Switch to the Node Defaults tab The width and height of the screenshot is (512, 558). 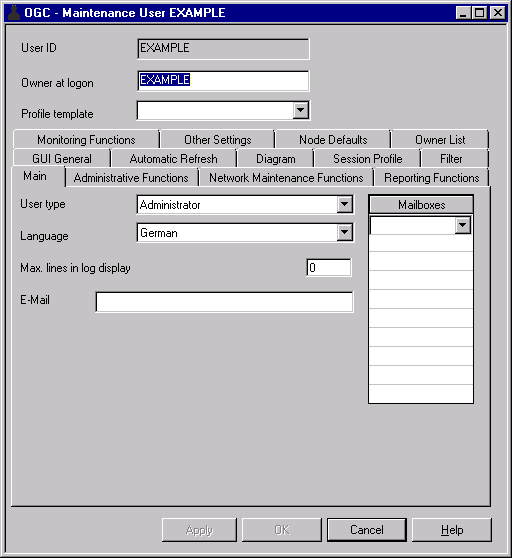[x=333, y=140]
